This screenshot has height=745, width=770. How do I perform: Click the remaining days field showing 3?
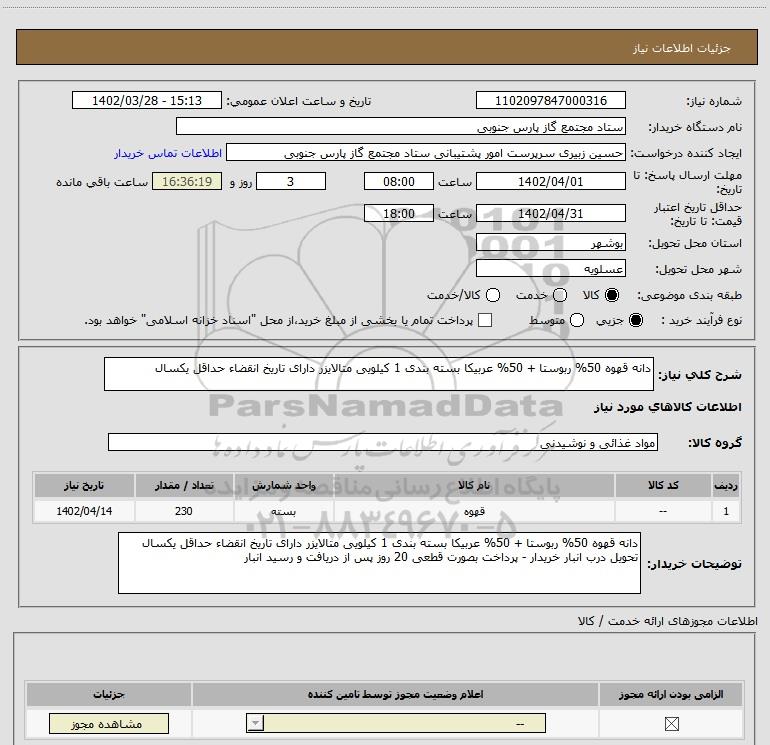click(x=291, y=182)
